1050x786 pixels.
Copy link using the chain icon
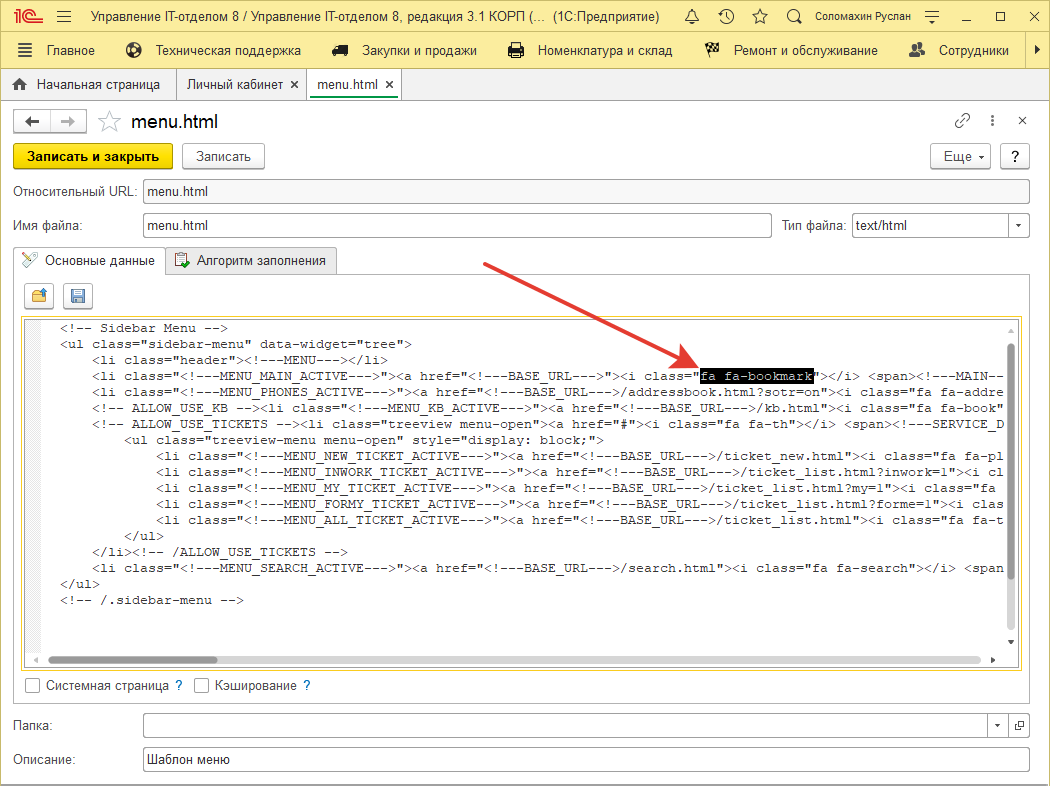[962, 121]
